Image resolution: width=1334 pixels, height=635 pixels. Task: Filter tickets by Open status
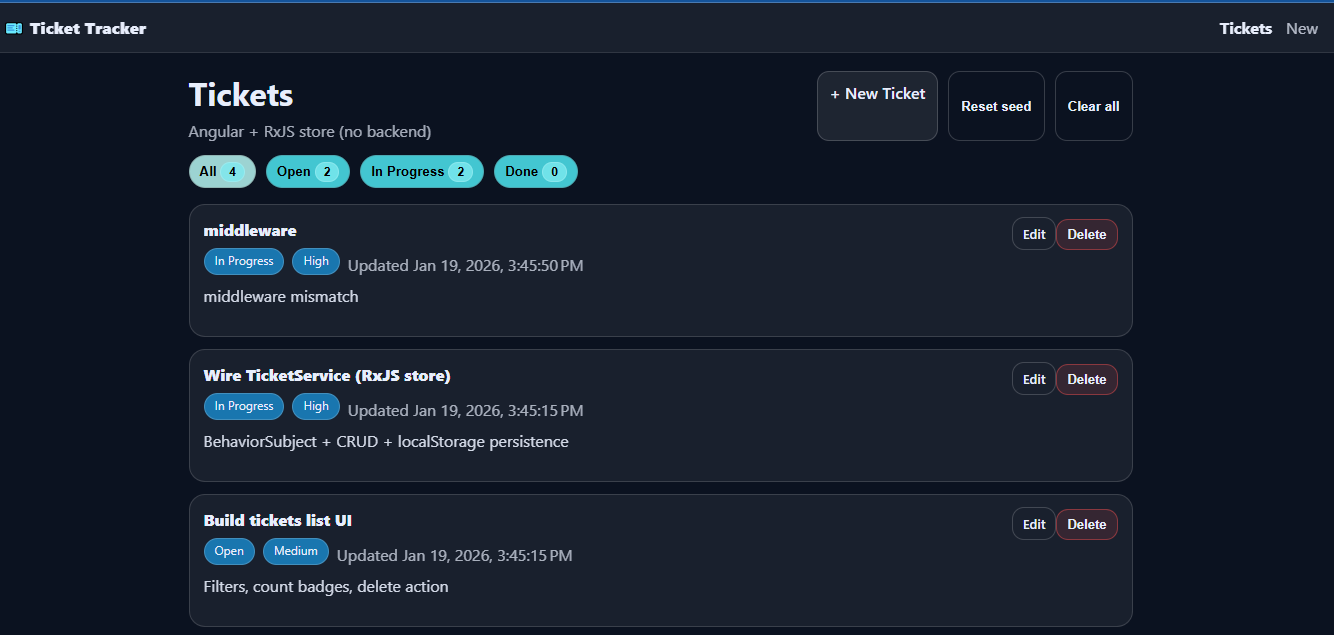click(x=307, y=171)
